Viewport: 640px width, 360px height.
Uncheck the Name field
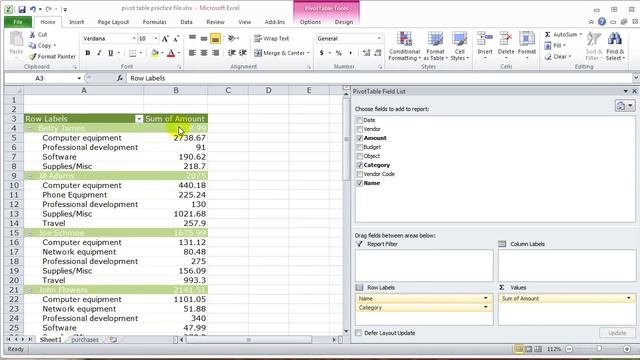coord(360,183)
